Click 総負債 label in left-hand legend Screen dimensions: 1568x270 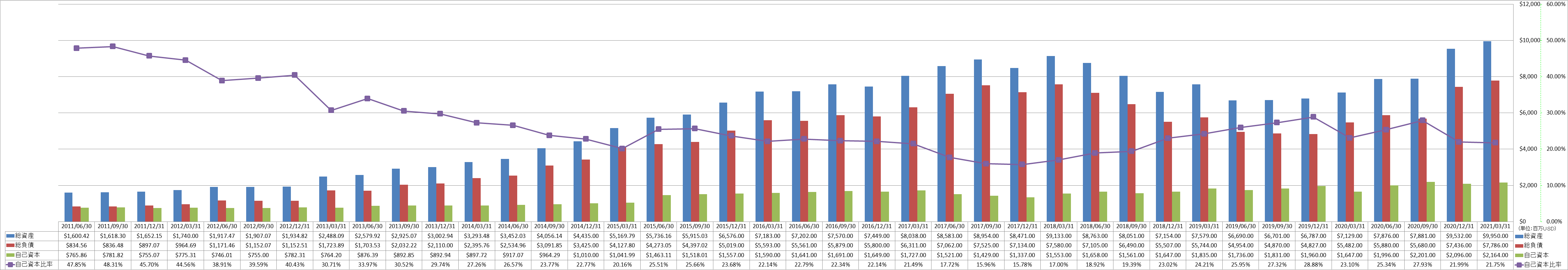(24, 245)
